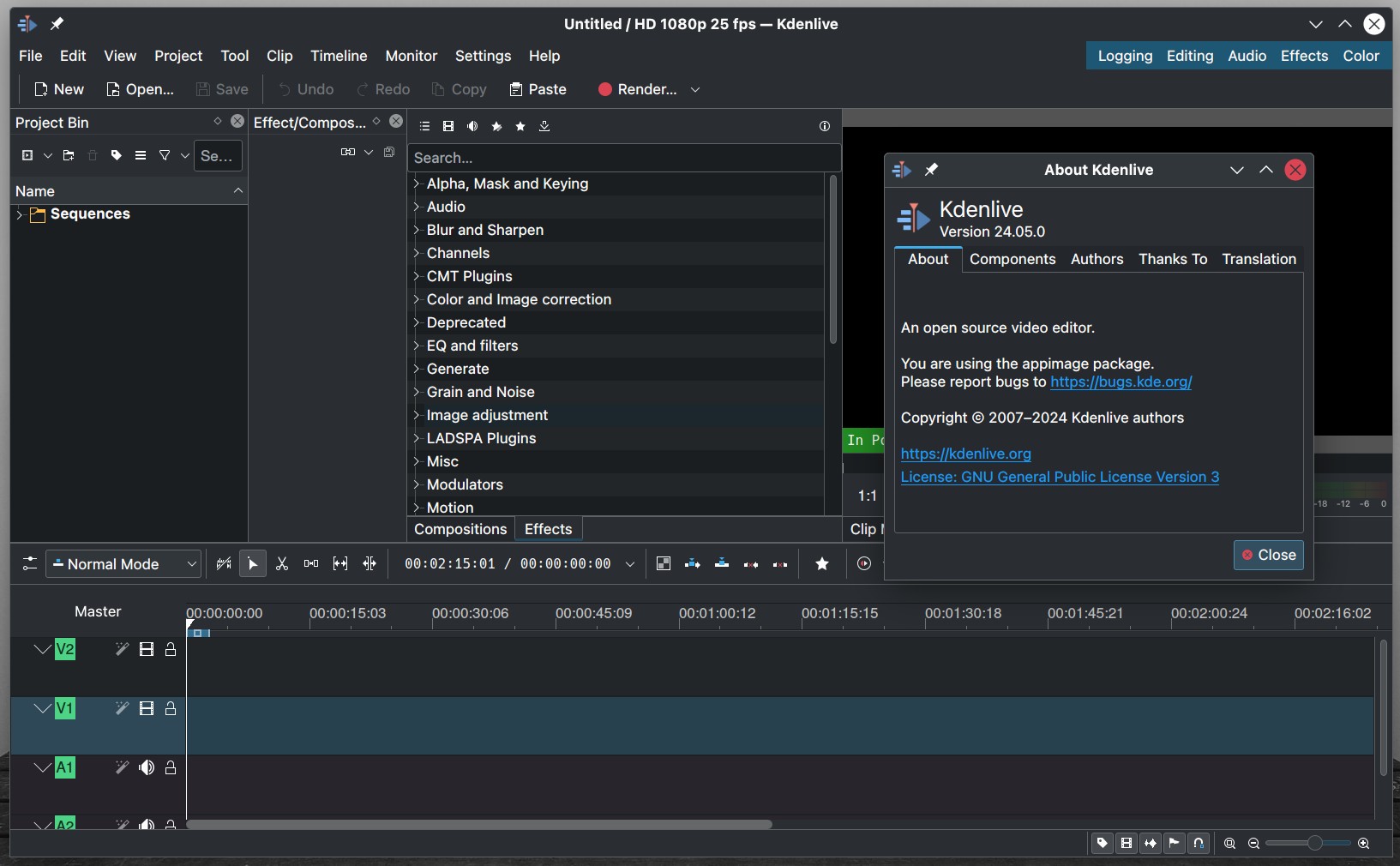
Task: Open the https://bugs.kde.org/ link
Action: [1121, 382]
